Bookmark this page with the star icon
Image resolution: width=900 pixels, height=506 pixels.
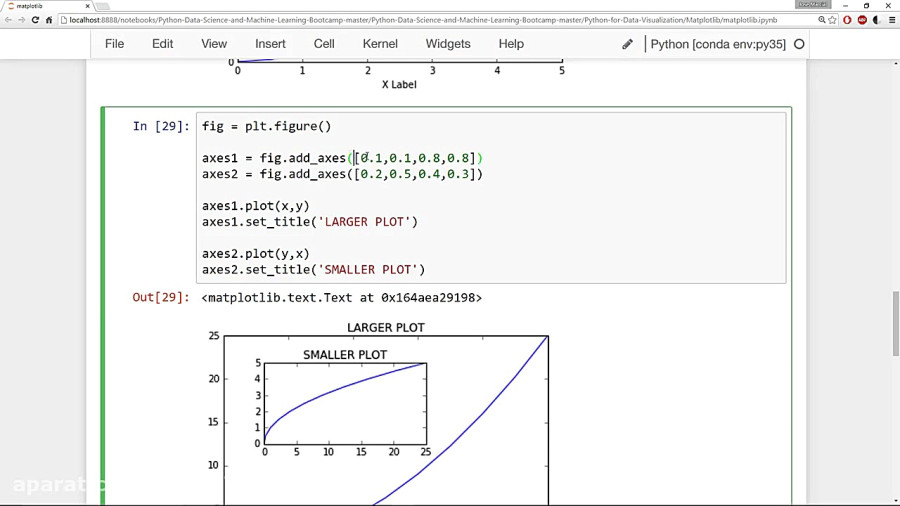(x=832, y=20)
